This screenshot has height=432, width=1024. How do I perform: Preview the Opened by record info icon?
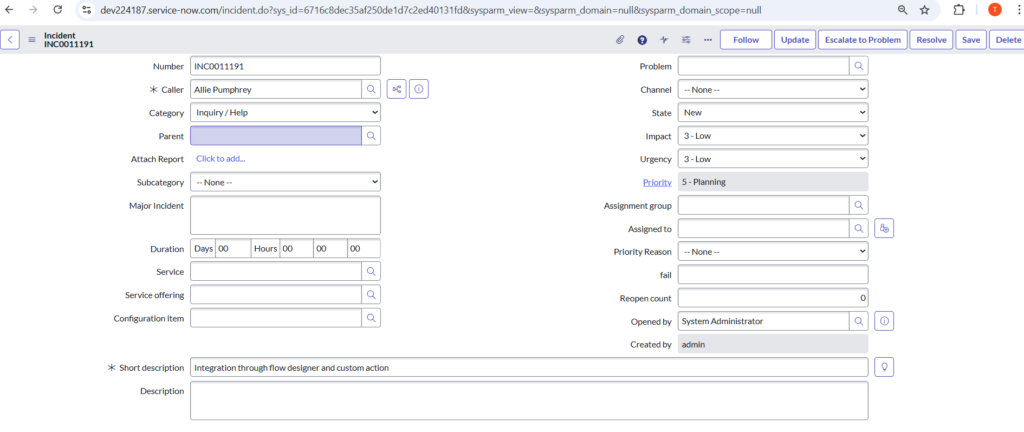pos(885,321)
